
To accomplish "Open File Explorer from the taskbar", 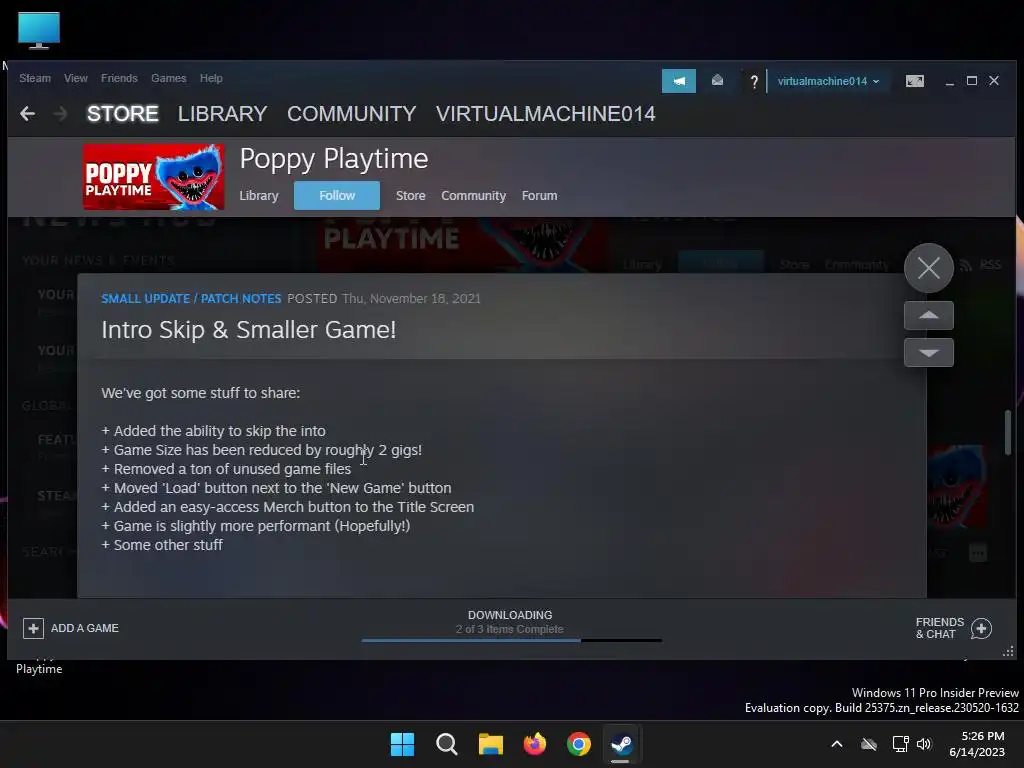I will 490,744.
